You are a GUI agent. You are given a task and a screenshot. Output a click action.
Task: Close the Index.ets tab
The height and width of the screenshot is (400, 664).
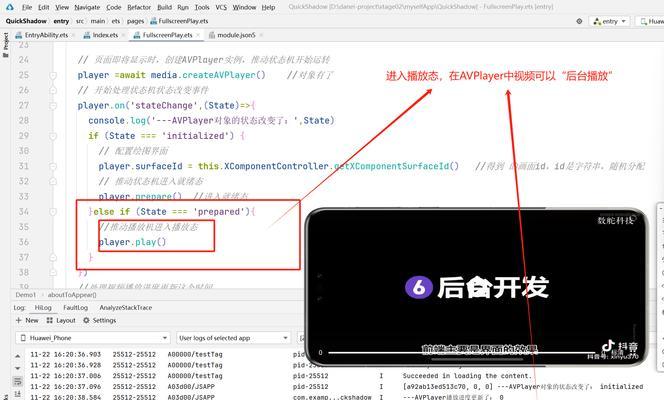point(124,35)
